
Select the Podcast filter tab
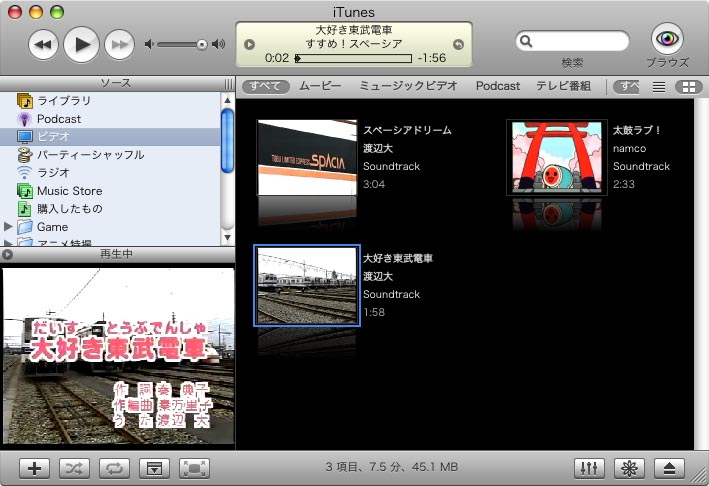498,86
